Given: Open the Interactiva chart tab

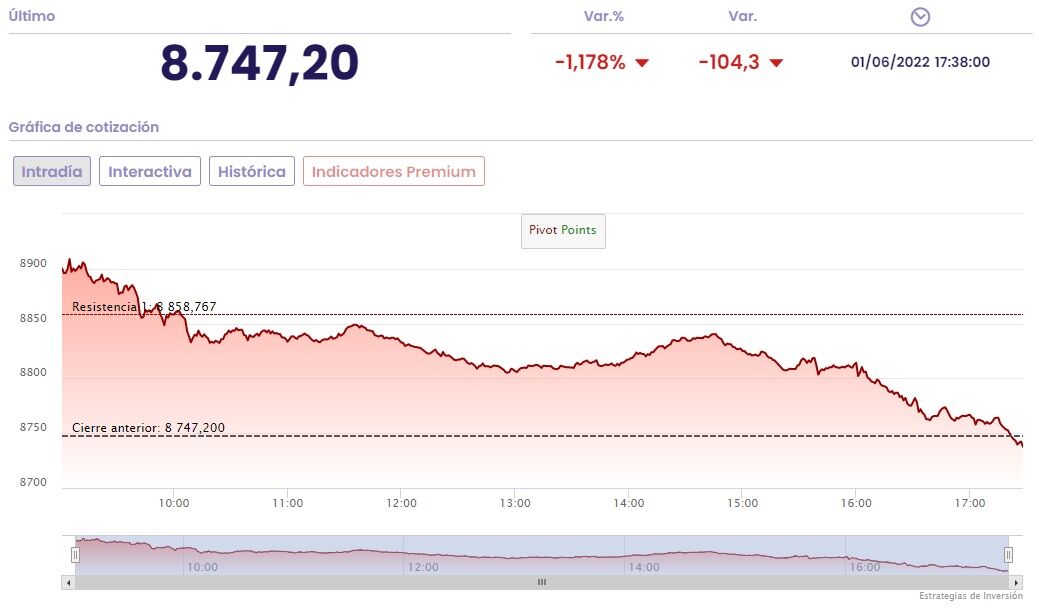Looking at the screenshot, I should [x=150, y=171].
